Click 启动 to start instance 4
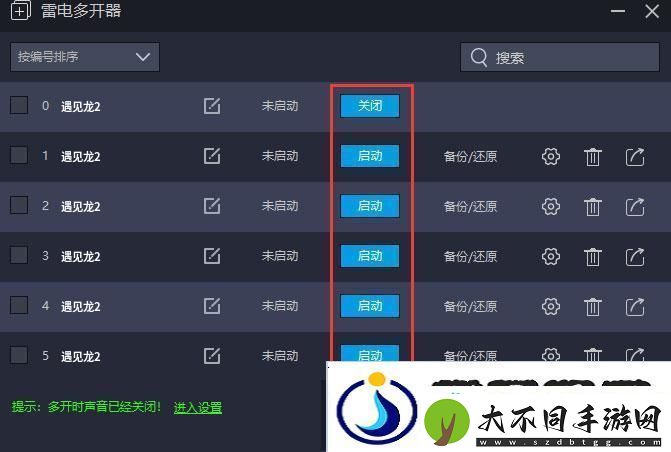The height and width of the screenshot is (452, 671). coord(370,306)
